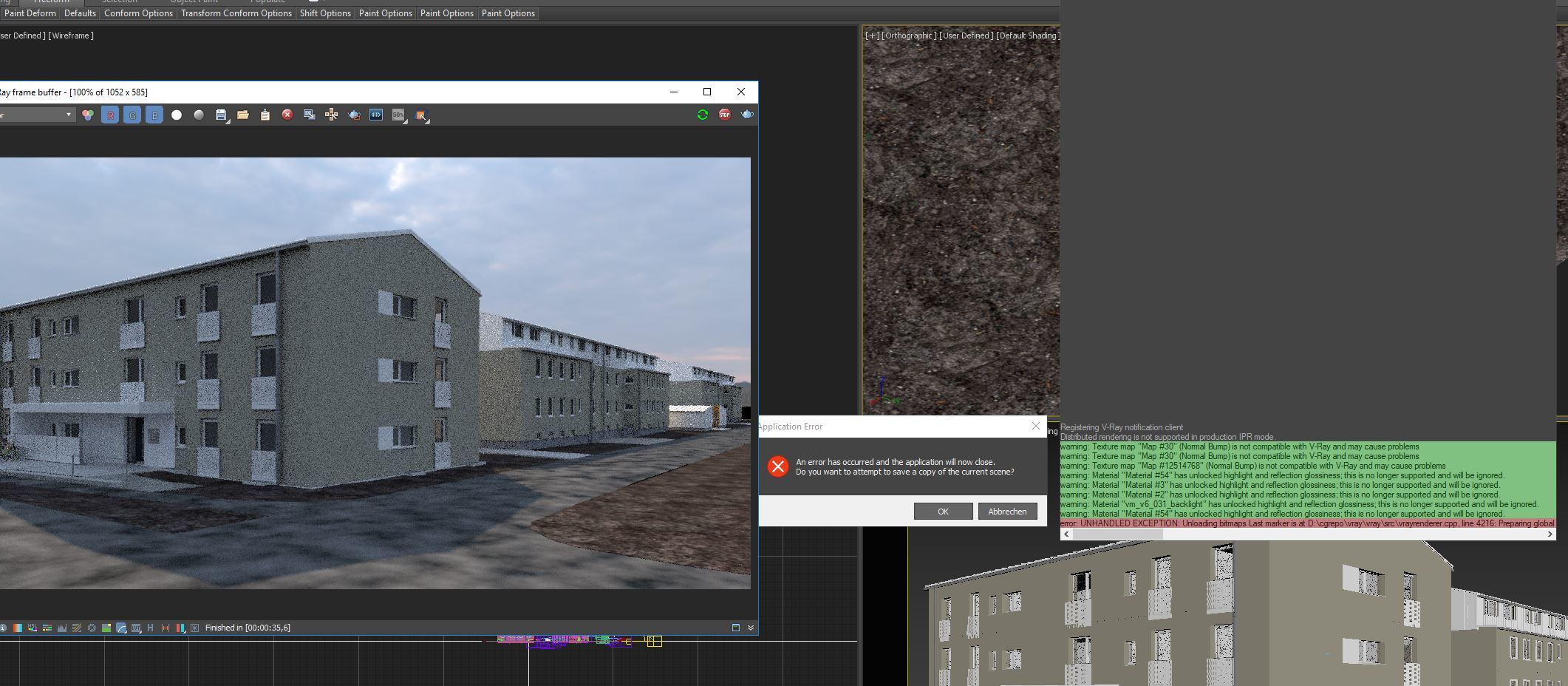
Task: Toggle the exposure correction icon
Action: pyautogui.click(x=92, y=628)
